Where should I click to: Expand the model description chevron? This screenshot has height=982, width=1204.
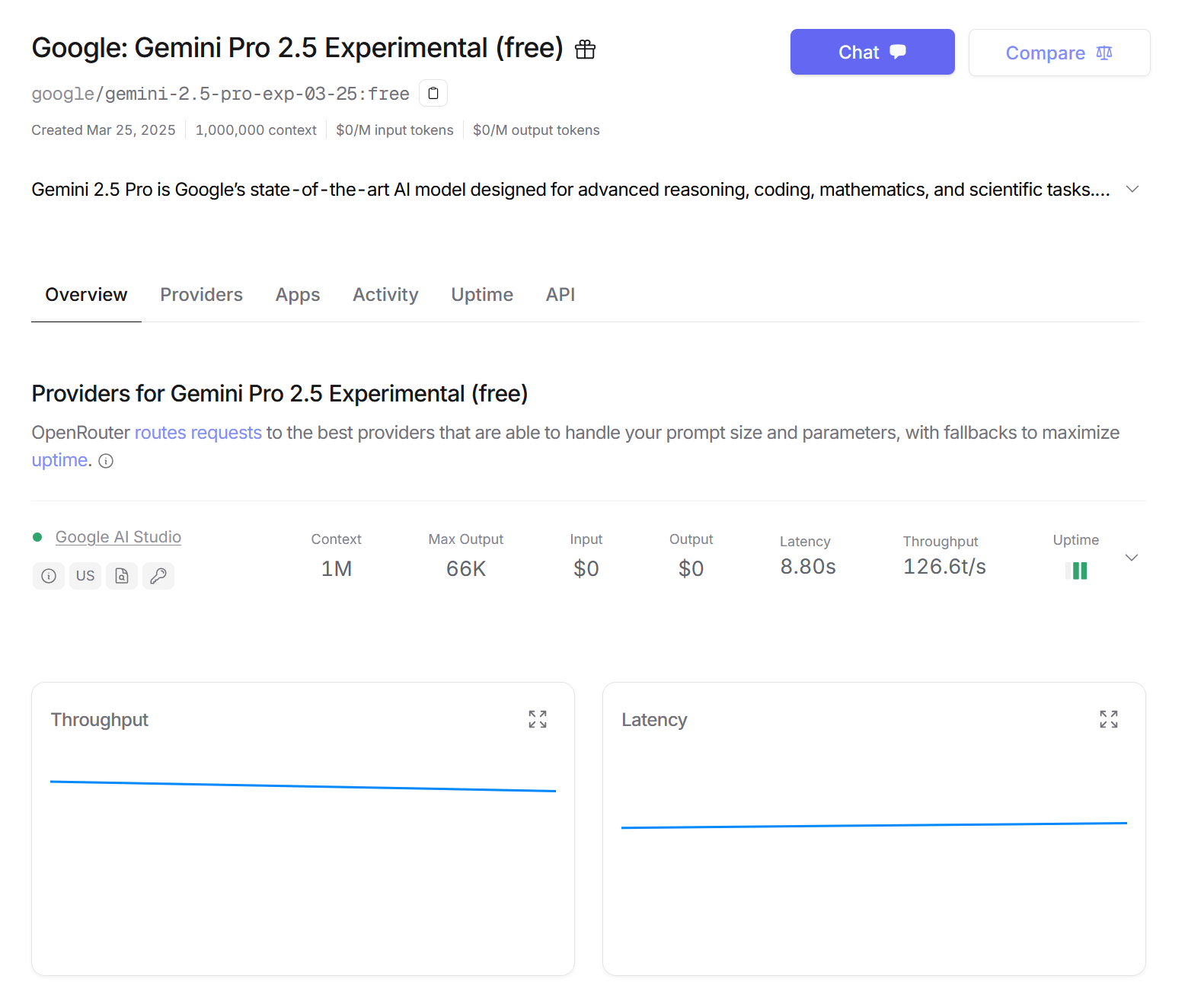(x=1132, y=189)
